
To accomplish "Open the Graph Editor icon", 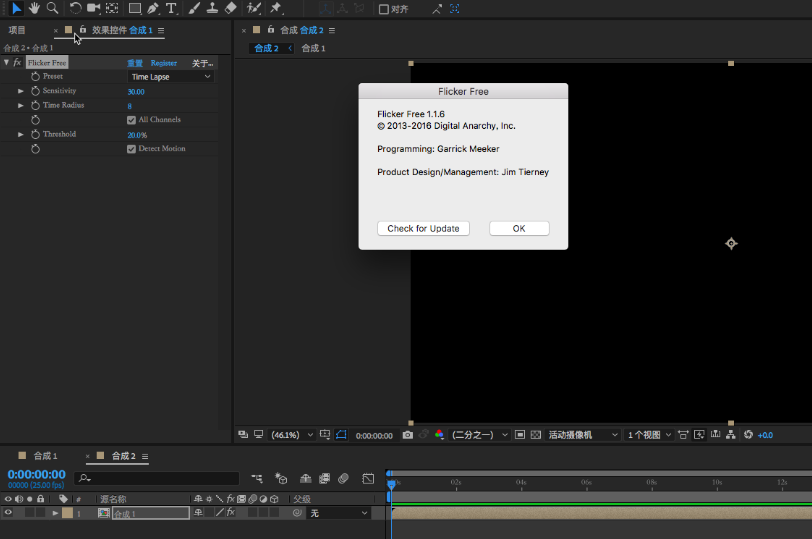I will coord(368,478).
